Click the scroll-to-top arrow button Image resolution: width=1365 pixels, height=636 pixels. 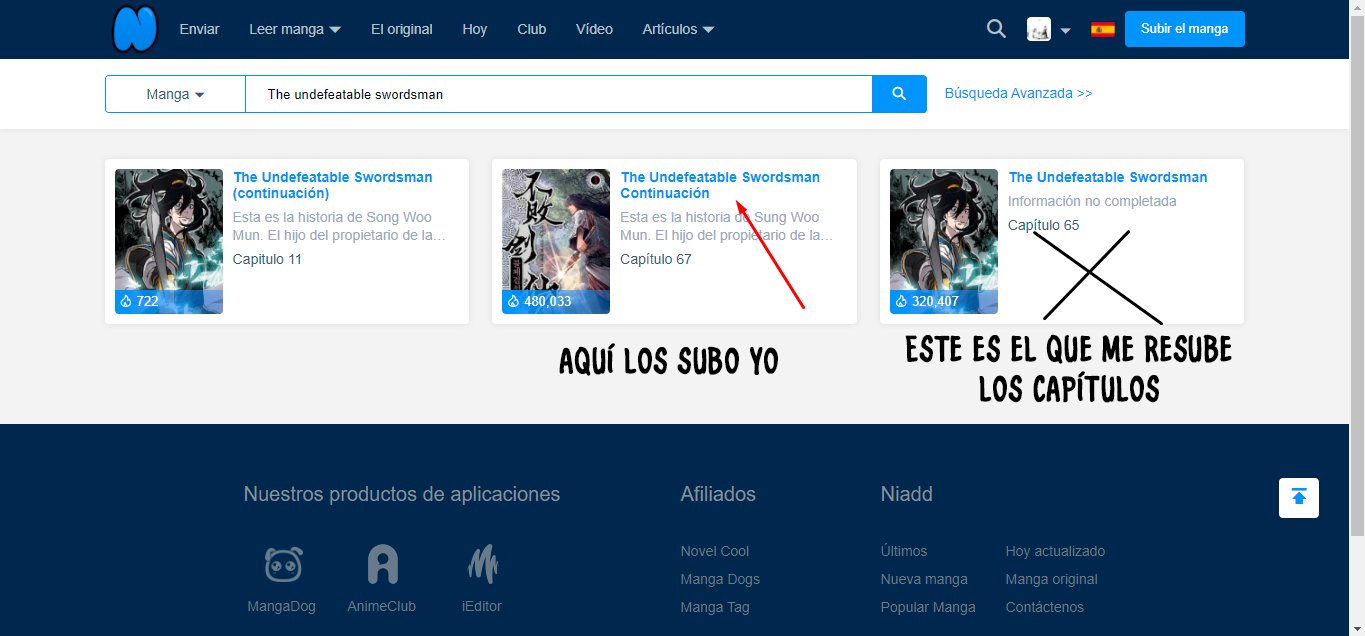point(1298,497)
